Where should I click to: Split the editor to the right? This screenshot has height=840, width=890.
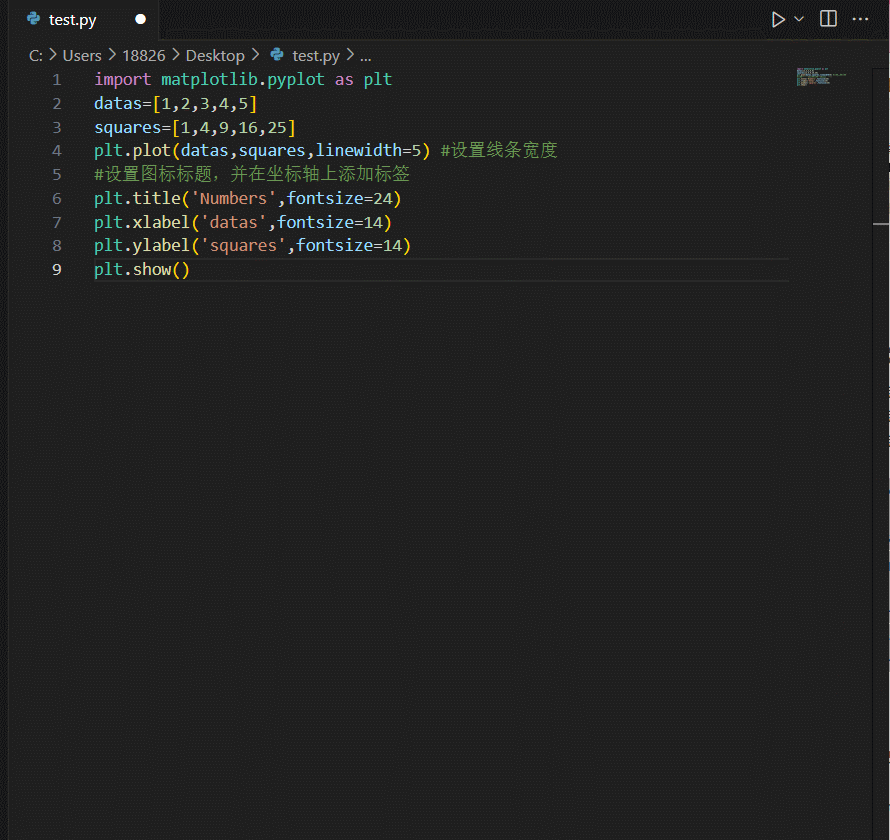tap(828, 19)
